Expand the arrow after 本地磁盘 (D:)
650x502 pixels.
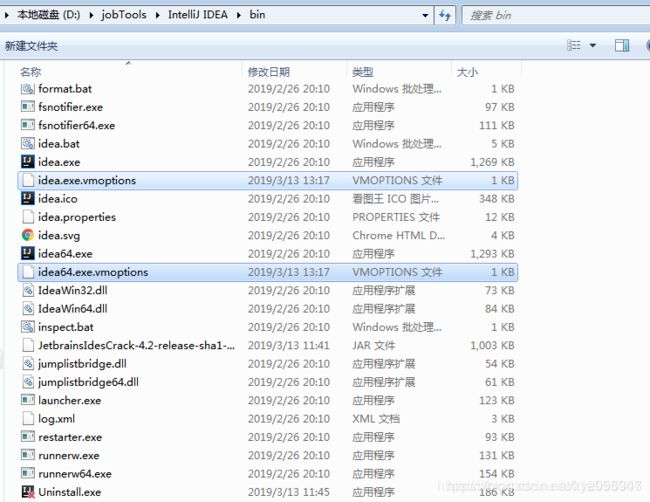[x=91, y=15]
